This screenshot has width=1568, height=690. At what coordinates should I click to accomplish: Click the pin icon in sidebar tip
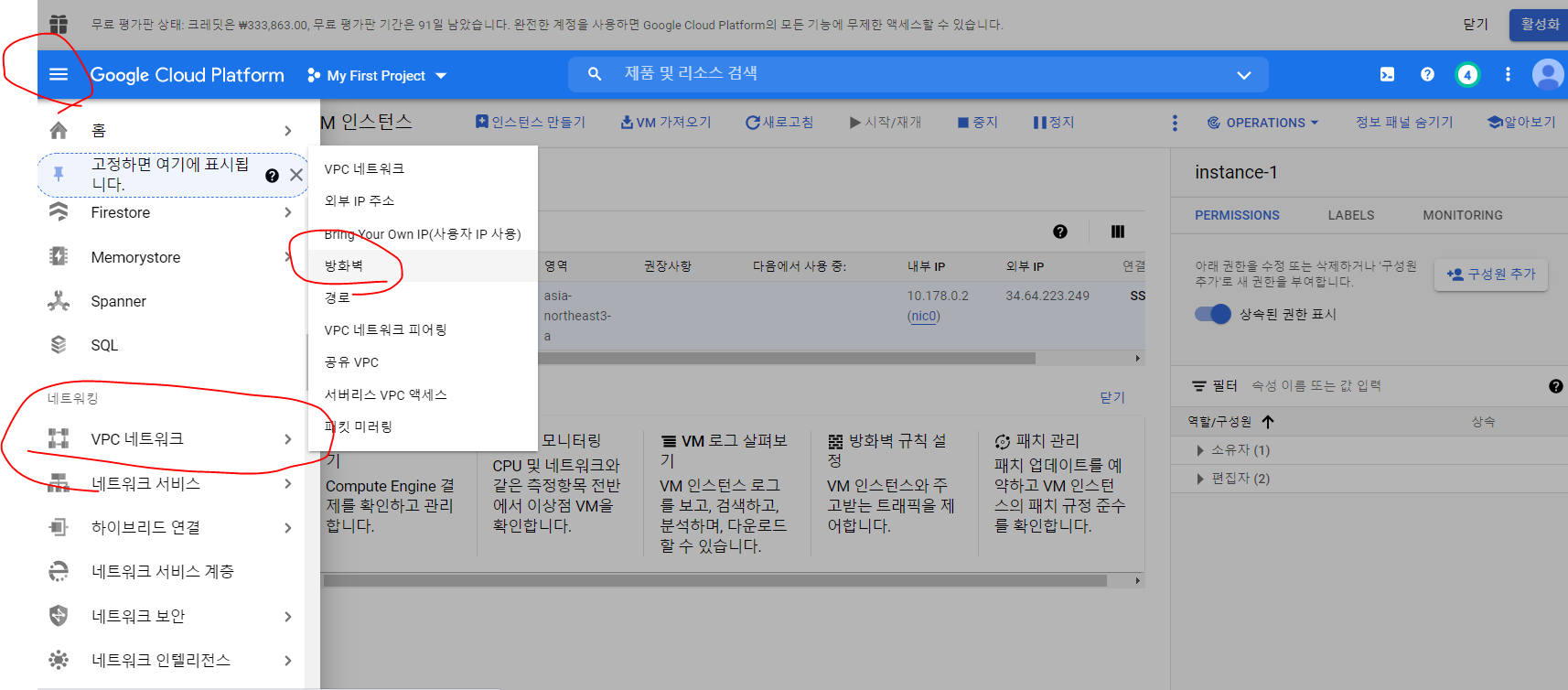(x=59, y=174)
